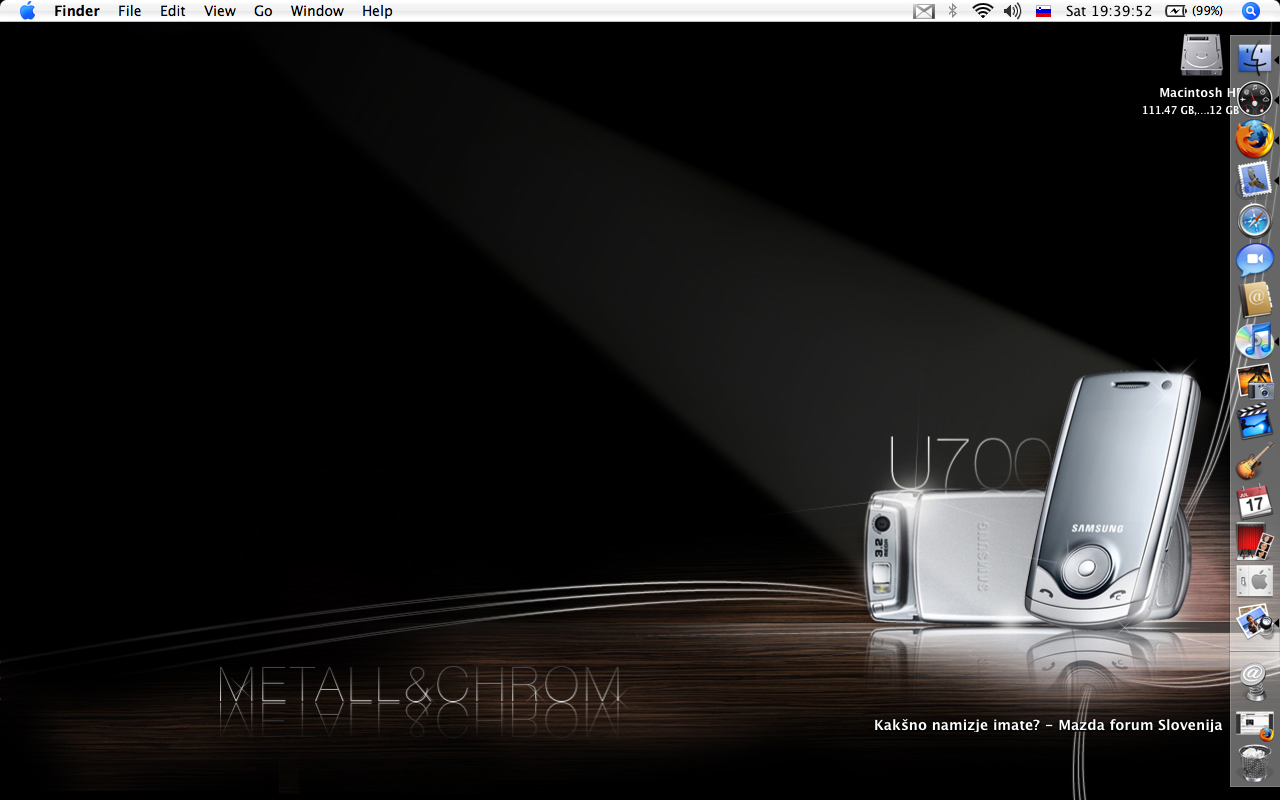Open the Edit menu
The height and width of the screenshot is (800, 1280).
[x=173, y=11]
